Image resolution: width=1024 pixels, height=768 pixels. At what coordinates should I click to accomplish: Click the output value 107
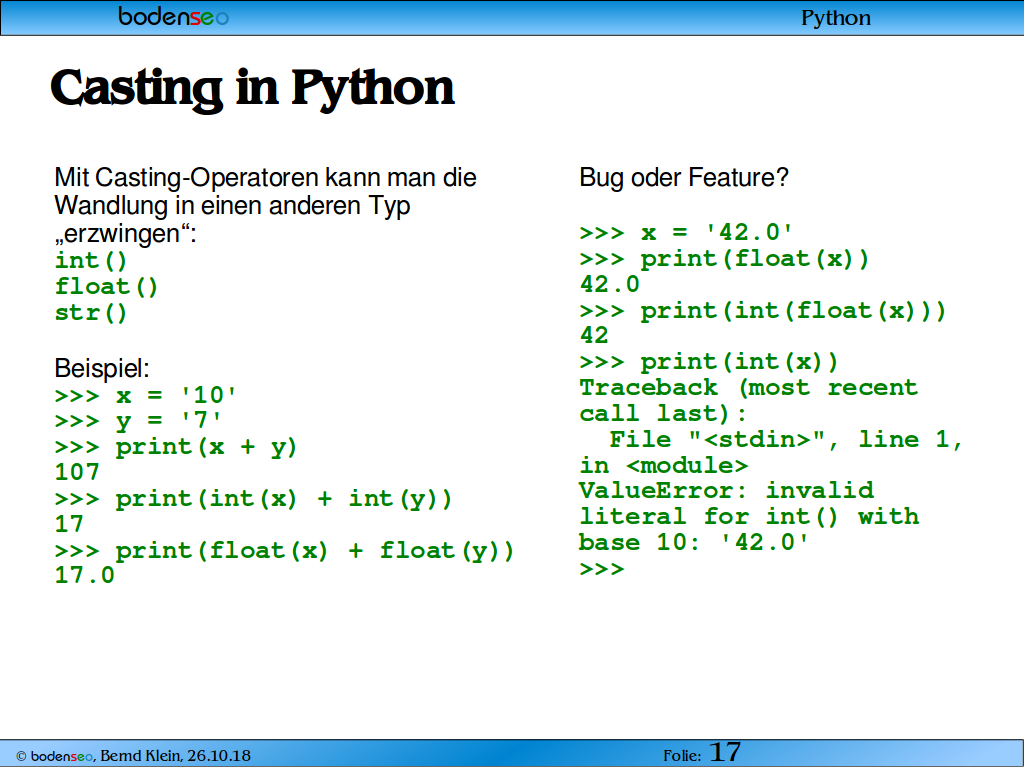[x=77, y=472]
